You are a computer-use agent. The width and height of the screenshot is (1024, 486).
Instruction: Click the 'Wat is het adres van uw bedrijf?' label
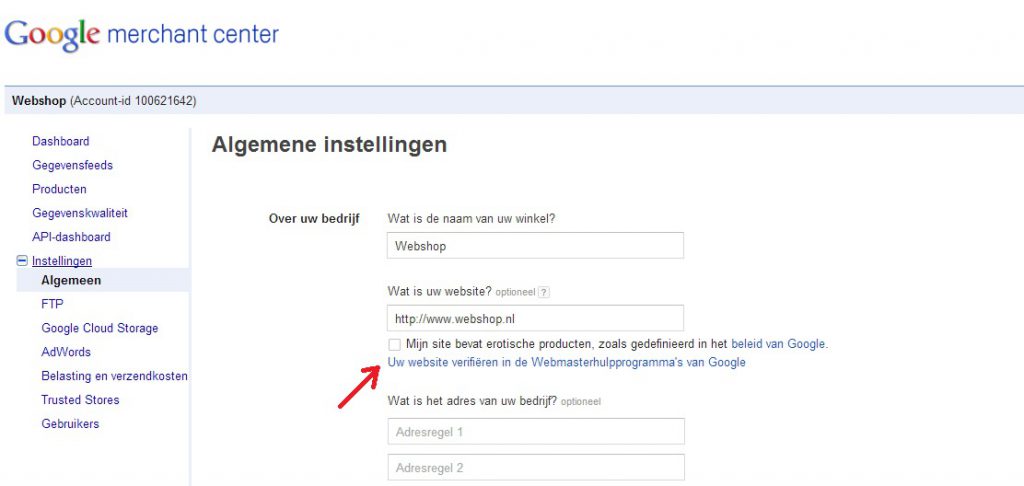pyautogui.click(x=472, y=401)
